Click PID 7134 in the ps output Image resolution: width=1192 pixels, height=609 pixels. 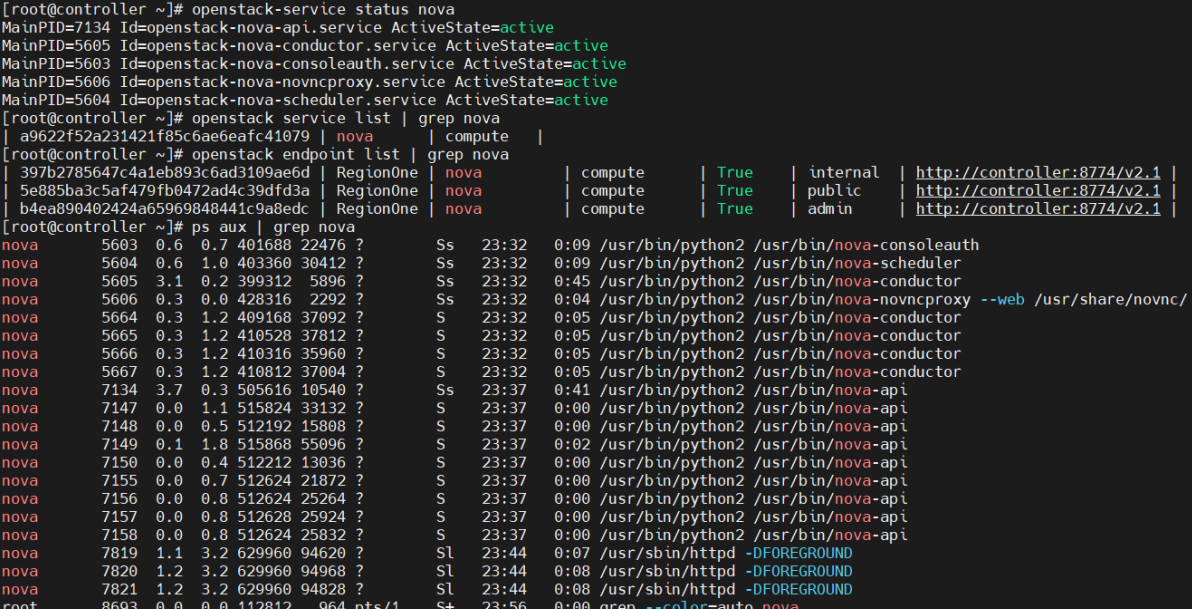click(119, 390)
